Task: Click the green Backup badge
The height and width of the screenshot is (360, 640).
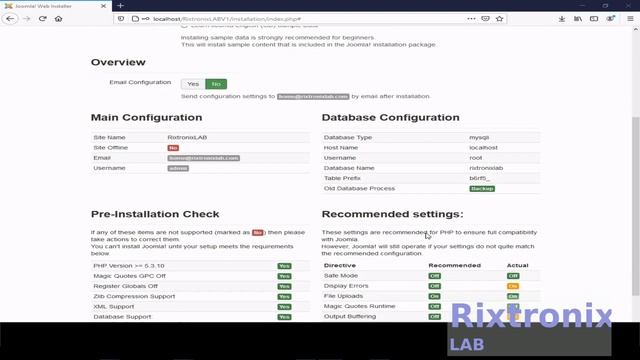Action: [482, 189]
